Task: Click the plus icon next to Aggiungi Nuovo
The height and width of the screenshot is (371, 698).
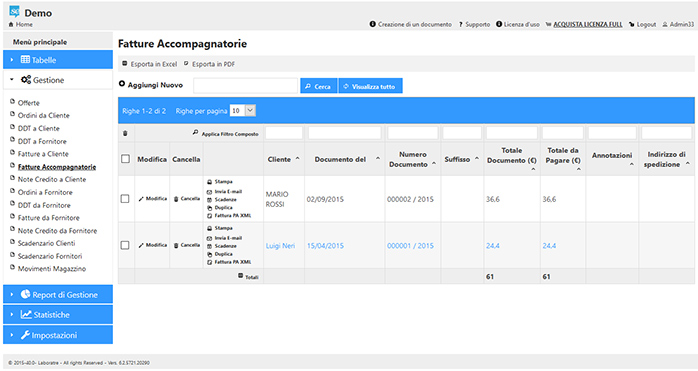Action: click(122, 84)
